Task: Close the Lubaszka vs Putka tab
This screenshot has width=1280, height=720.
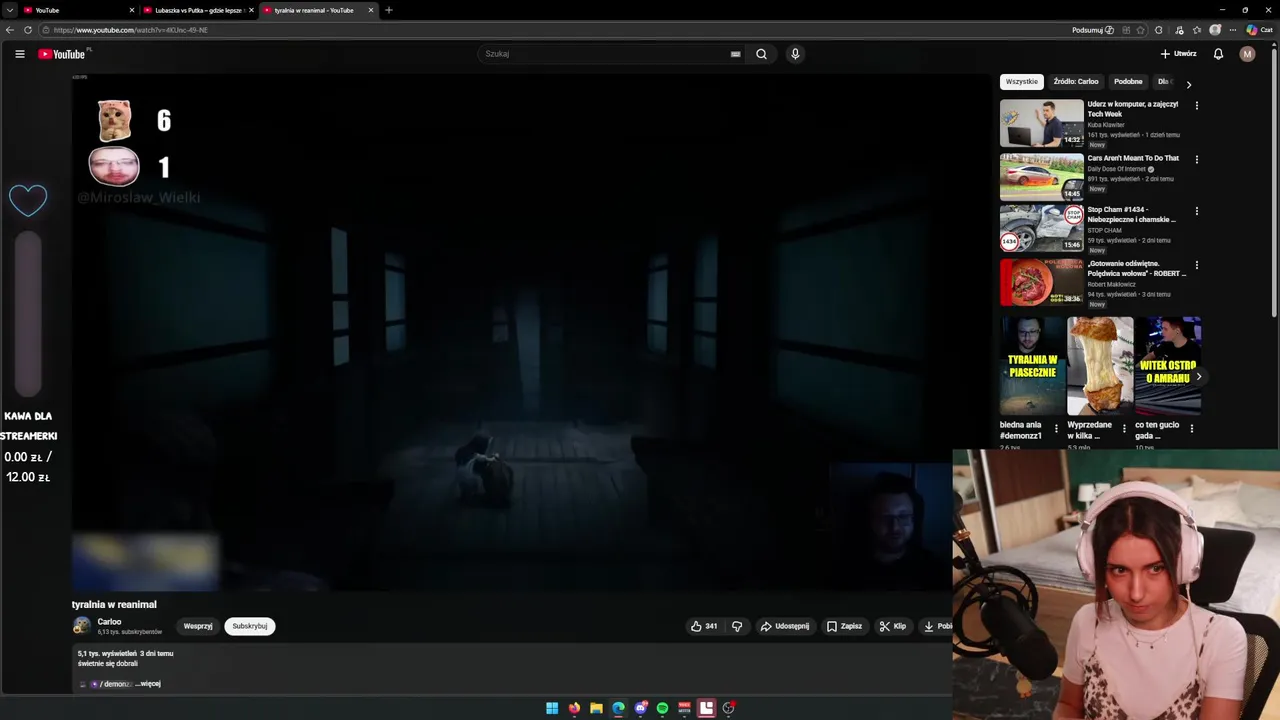Action: click(x=251, y=10)
